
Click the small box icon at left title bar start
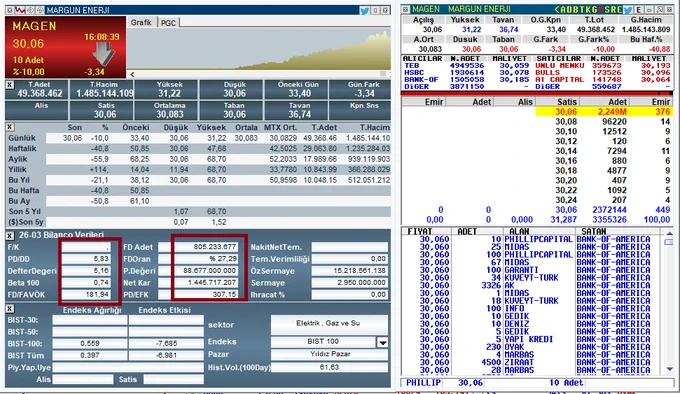point(10,10)
